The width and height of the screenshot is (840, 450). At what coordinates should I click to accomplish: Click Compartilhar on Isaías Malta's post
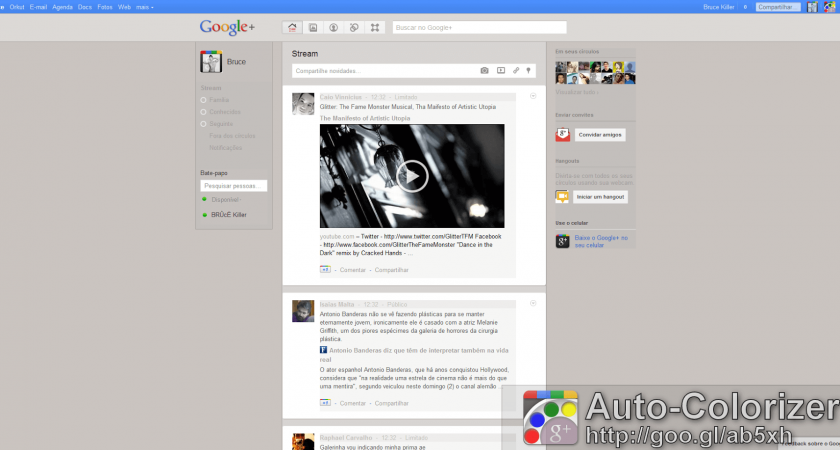(392, 403)
